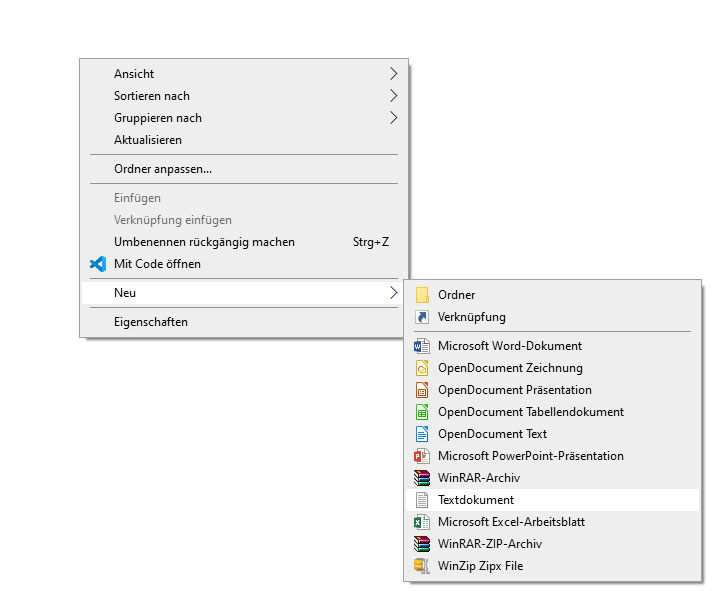Click the greyed-out Einfügen entry
This screenshot has width=715, height=591.
pos(244,198)
